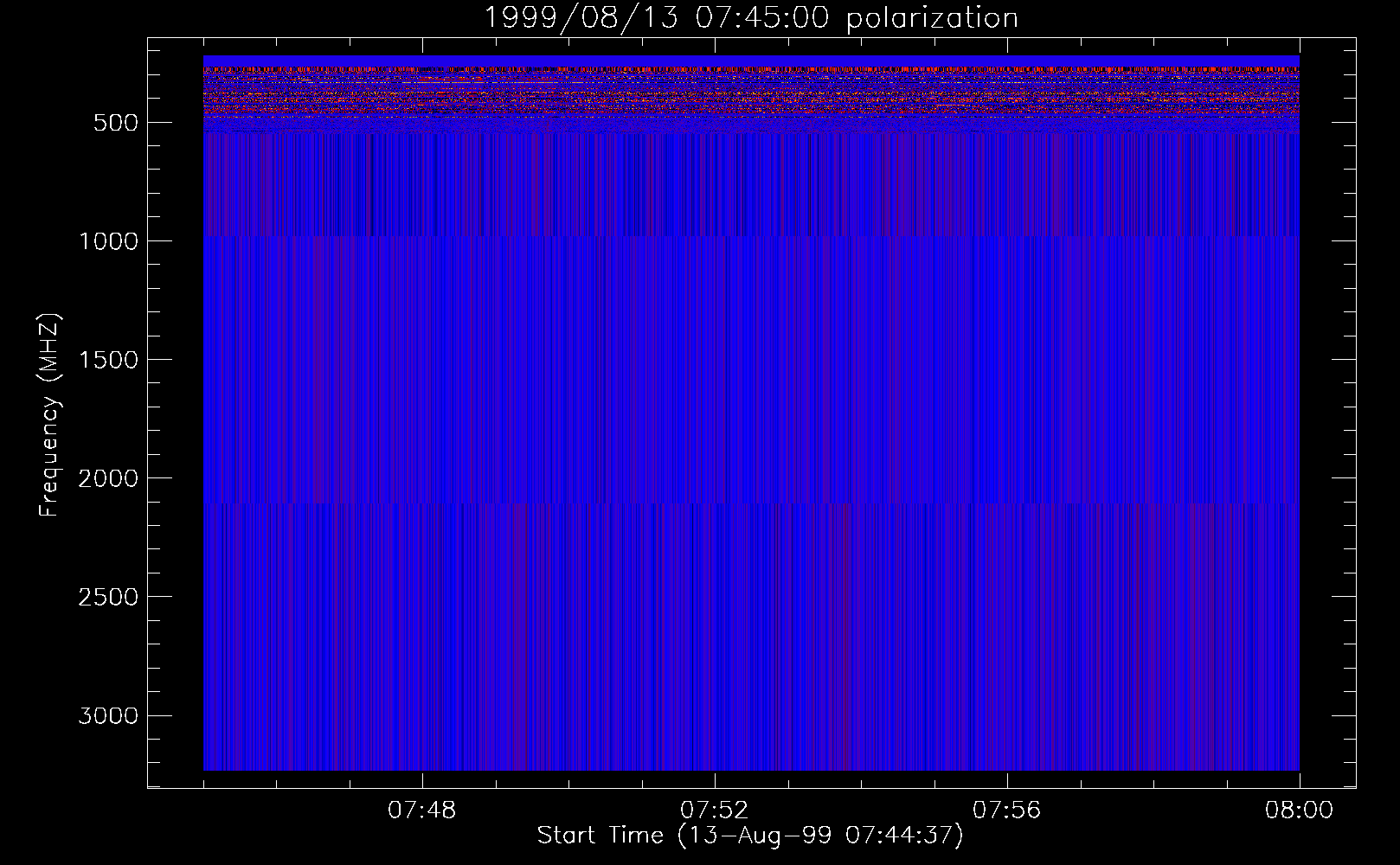Click spectrogram at 2500 MHz and 07:48
1400x865 pixels.
point(422,596)
